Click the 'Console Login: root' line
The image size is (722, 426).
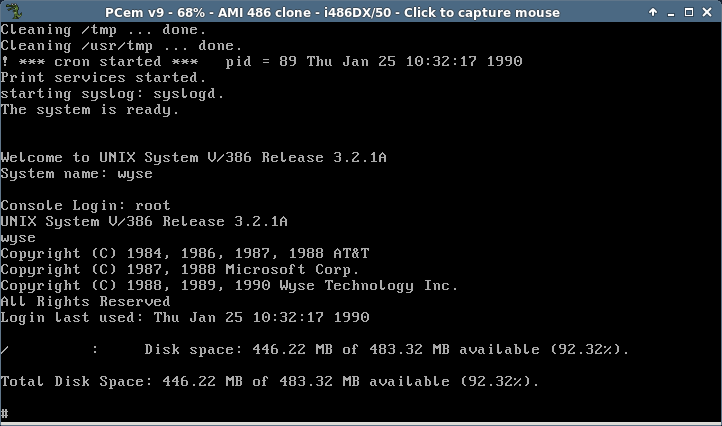coord(86,205)
